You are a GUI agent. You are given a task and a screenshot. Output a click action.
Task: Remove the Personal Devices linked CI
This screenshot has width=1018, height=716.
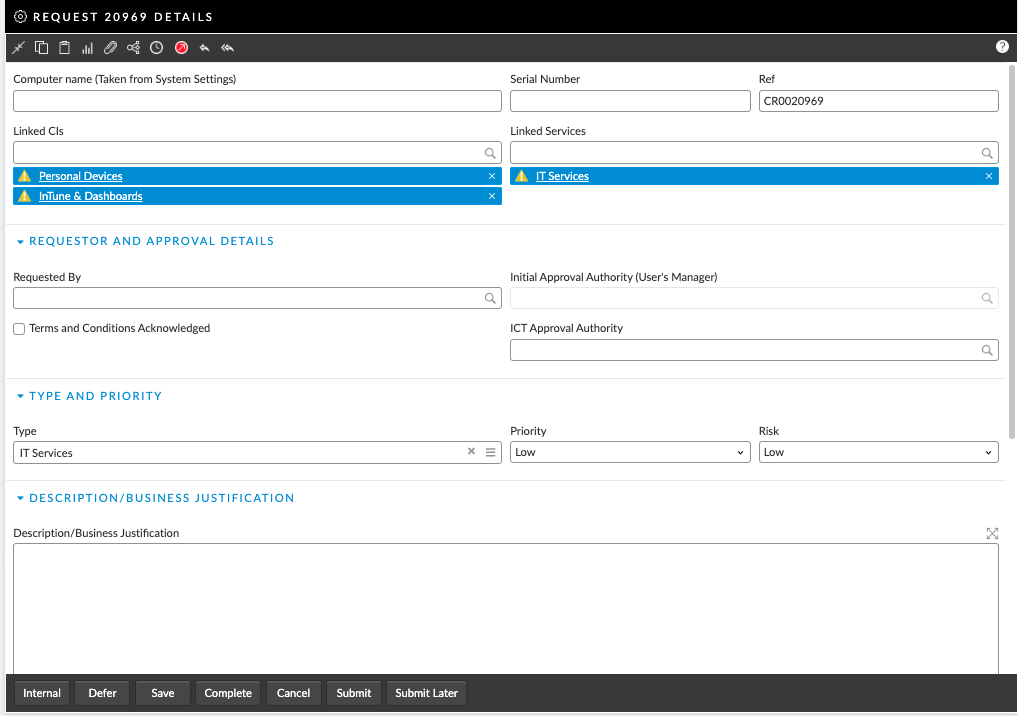[491, 176]
